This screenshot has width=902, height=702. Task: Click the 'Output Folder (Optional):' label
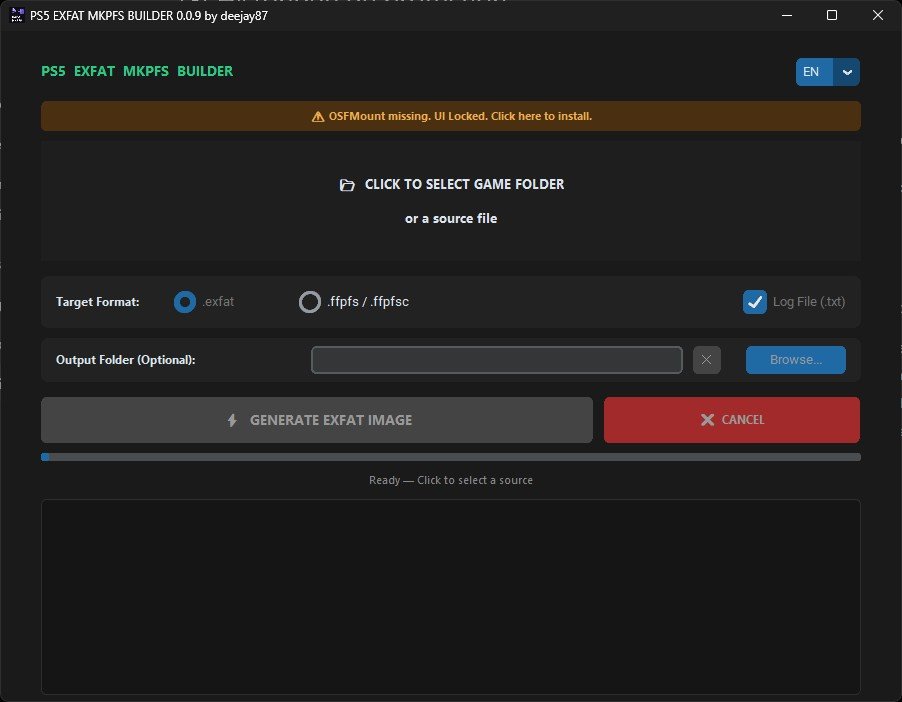pyautogui.click(x=125, y=360)
